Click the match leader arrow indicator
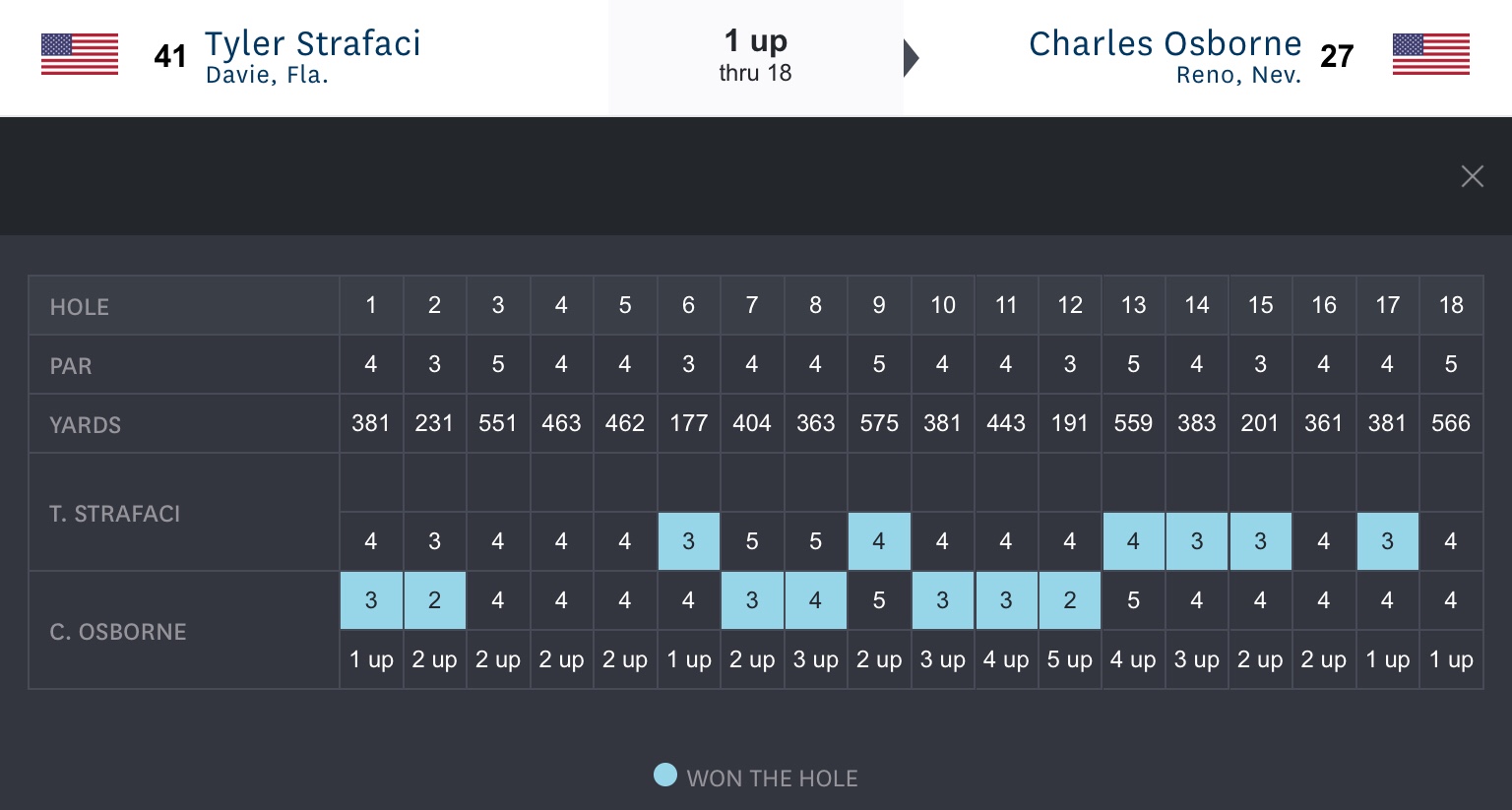Viewport: 1512px width, 810px height. click(x=912, y=58)
